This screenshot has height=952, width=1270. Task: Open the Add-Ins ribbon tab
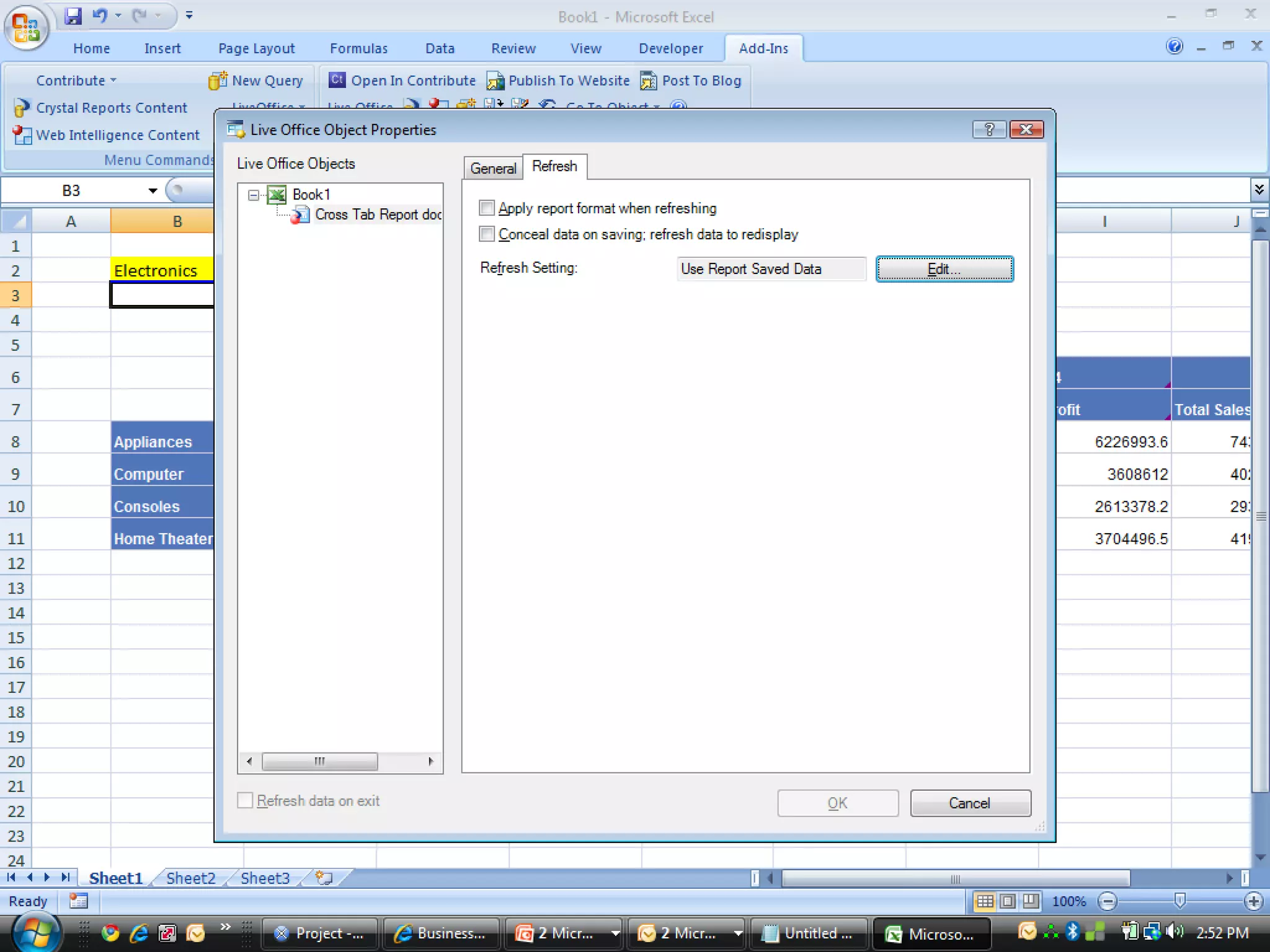763,48
